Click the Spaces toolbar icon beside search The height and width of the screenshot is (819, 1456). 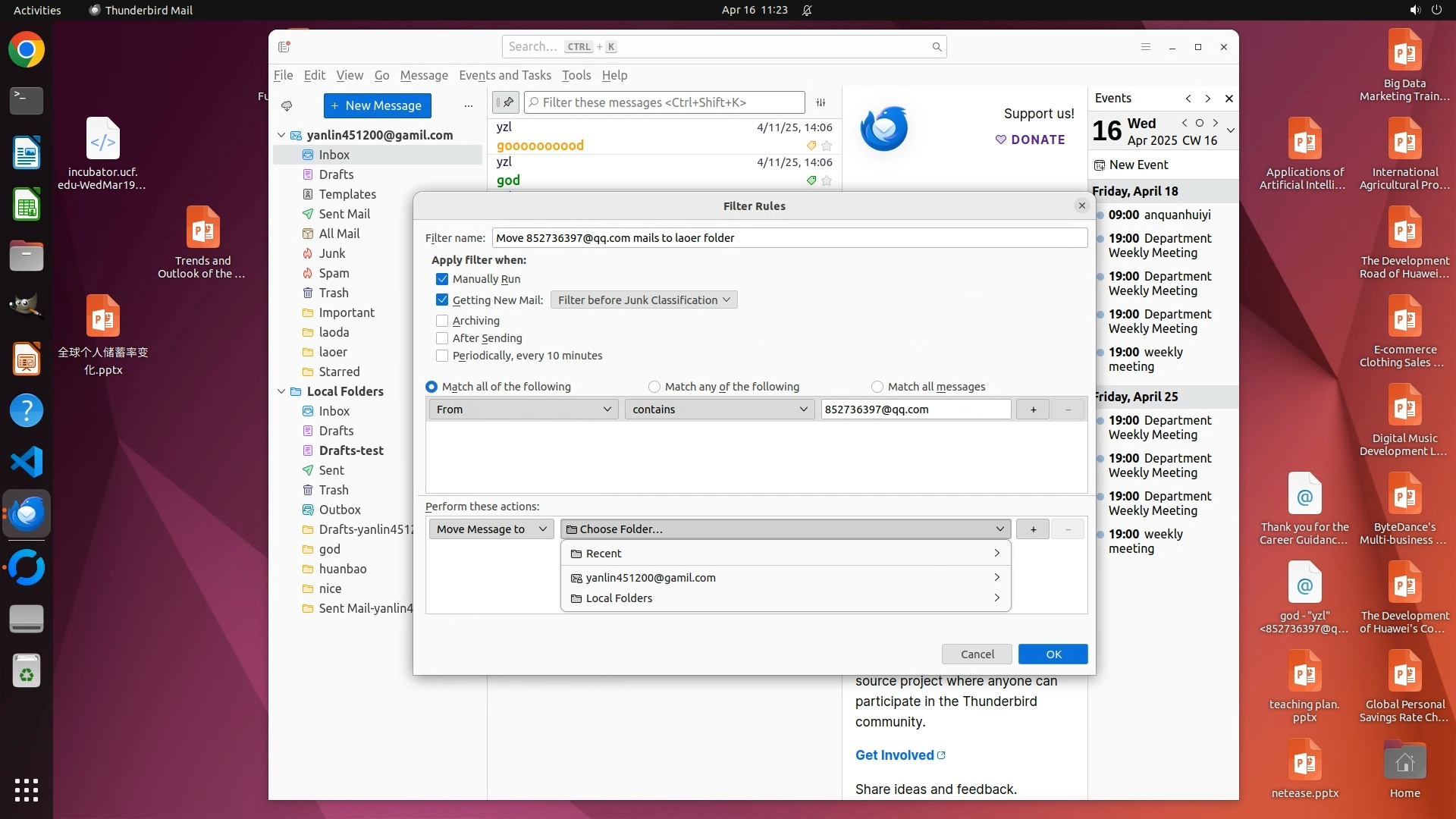(x=284, y=47)
